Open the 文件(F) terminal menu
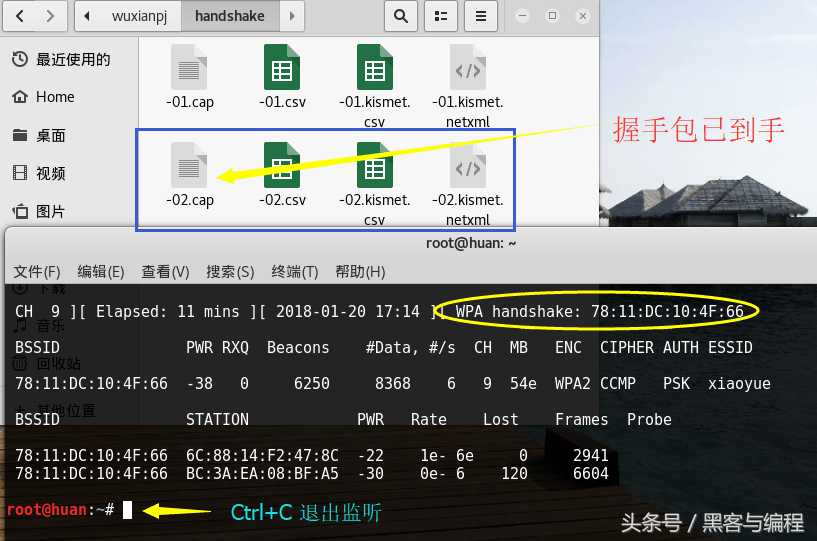 37,272
